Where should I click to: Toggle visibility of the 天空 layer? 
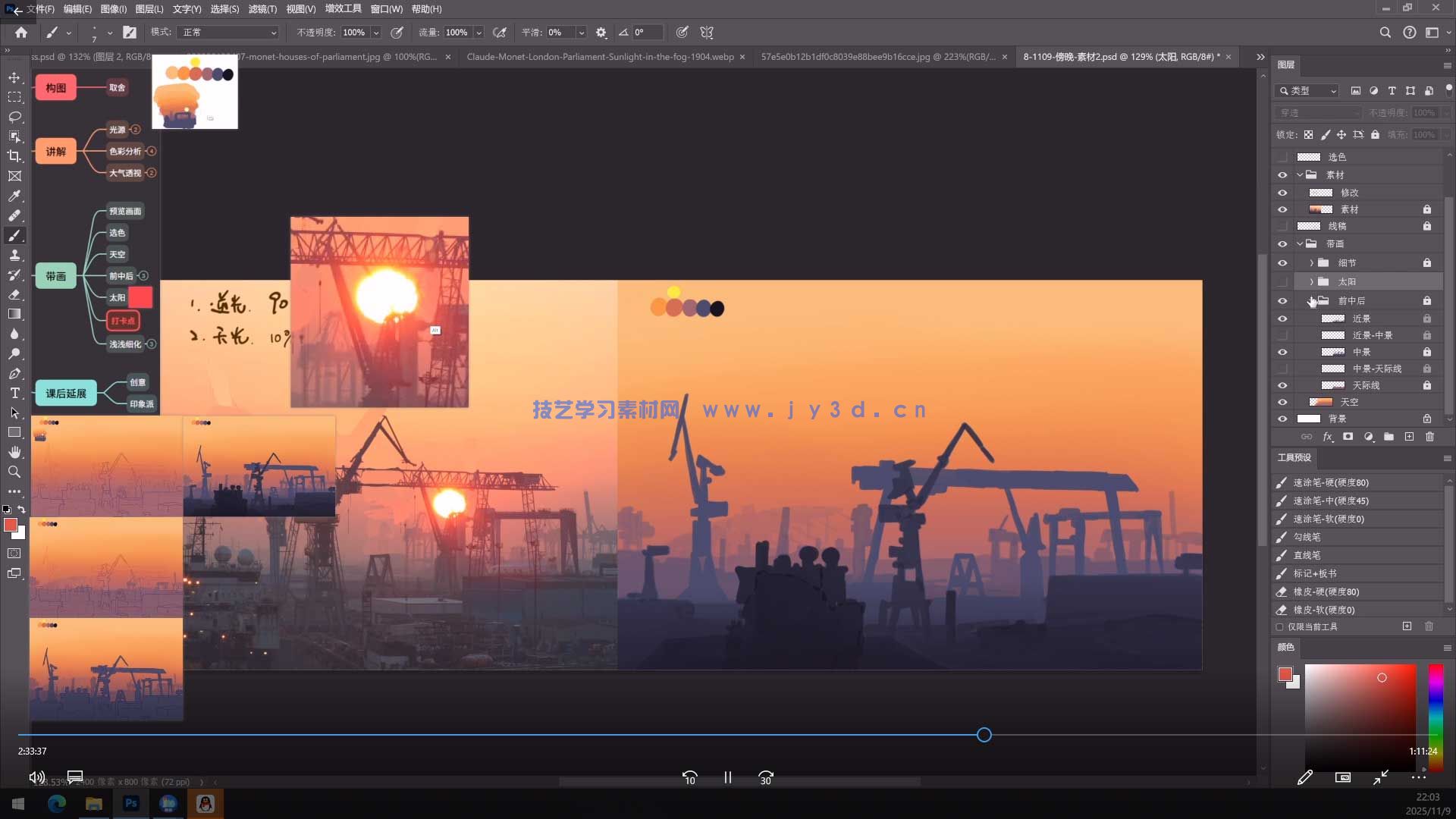pos(1282,402)
